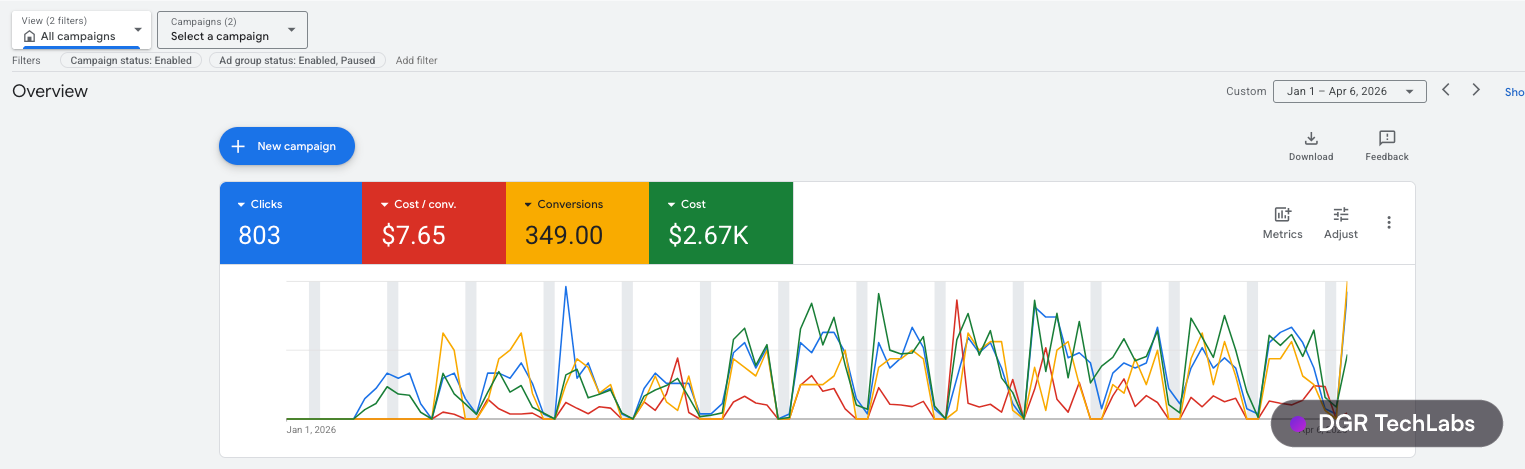Screen dimensions: 1525x469
Task: Open the All campaigns view dropdown
Action: pyautogui.click(x=81, y=30)
